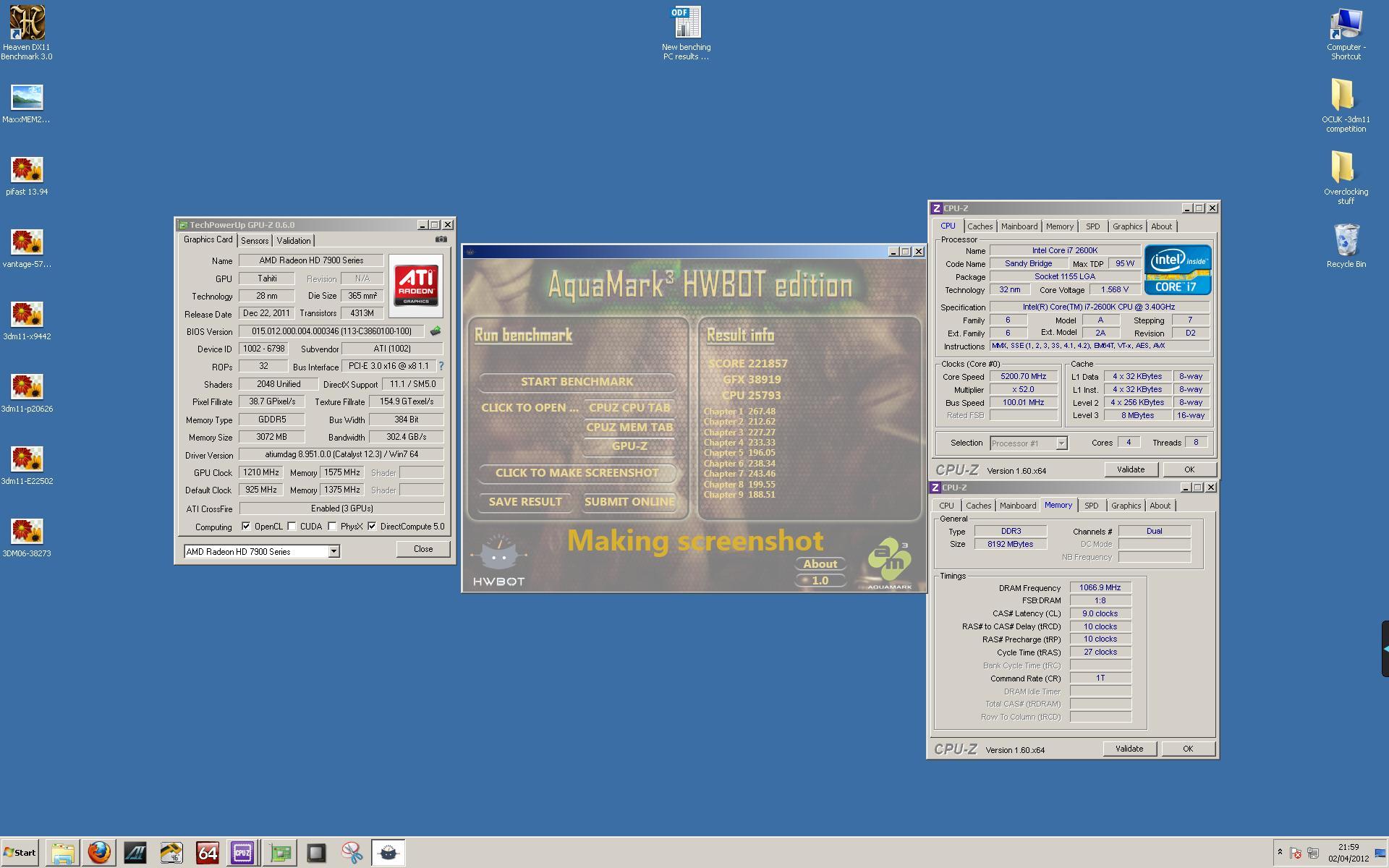Open Mainboard tab in upper CPU-Z window
Viewport: 1389px width, 868px height.
click(1019, 226)
